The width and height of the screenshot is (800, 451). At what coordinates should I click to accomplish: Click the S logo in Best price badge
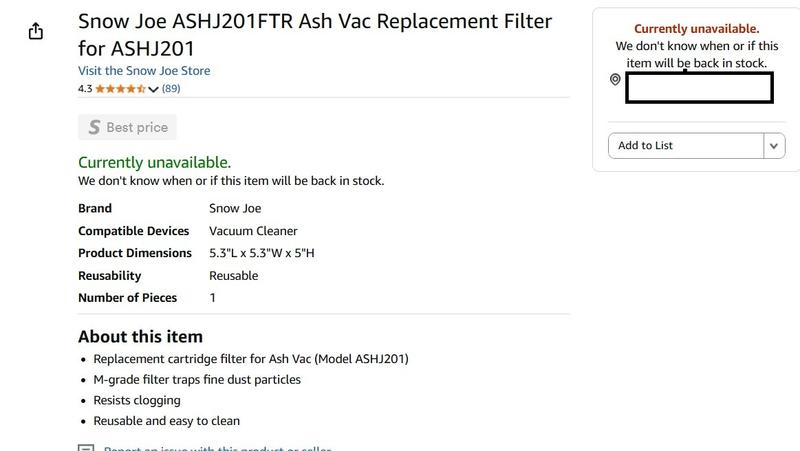(x=94, y=127)
